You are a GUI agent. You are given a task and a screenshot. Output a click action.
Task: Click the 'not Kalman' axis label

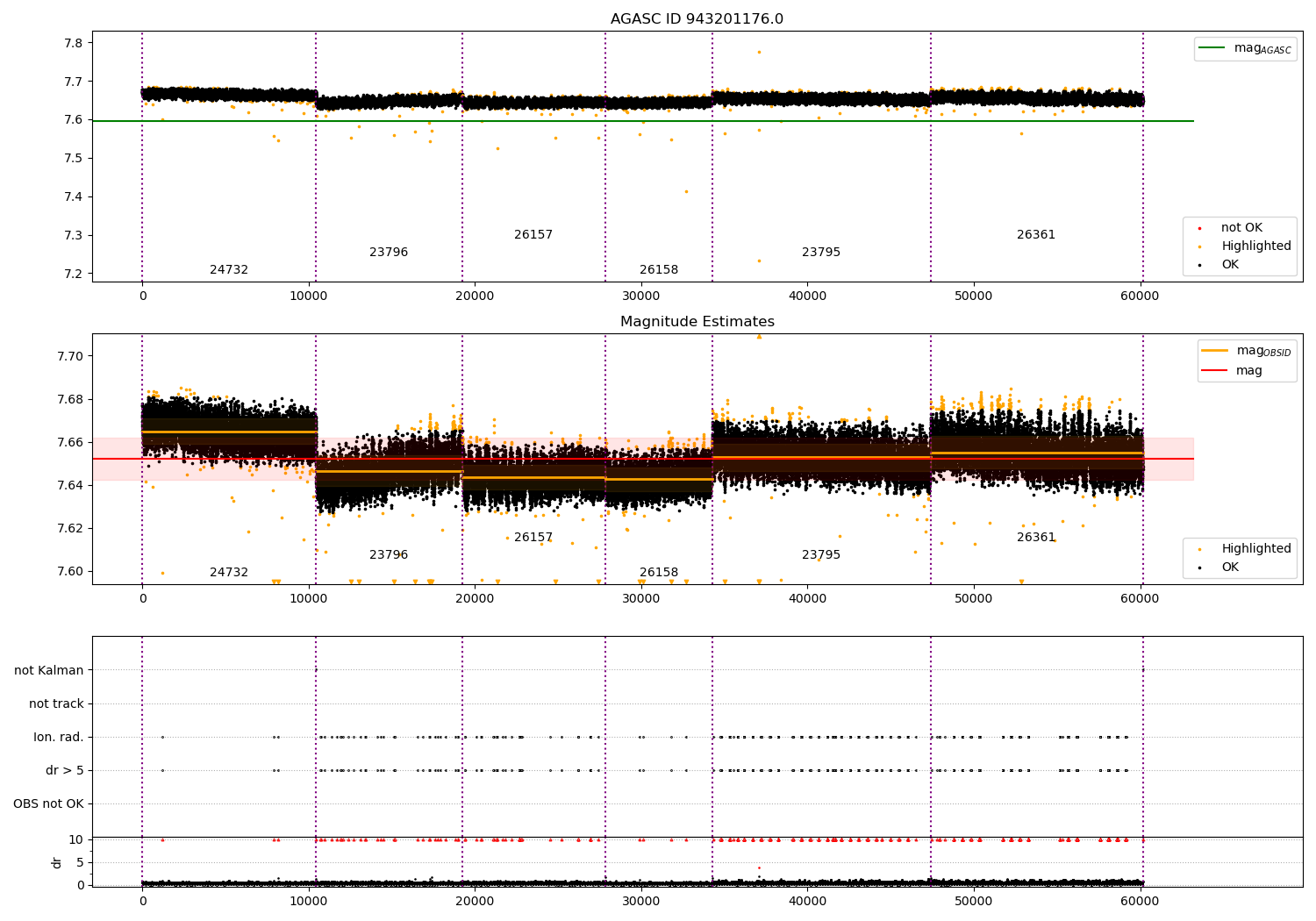(x=49, y=671)
